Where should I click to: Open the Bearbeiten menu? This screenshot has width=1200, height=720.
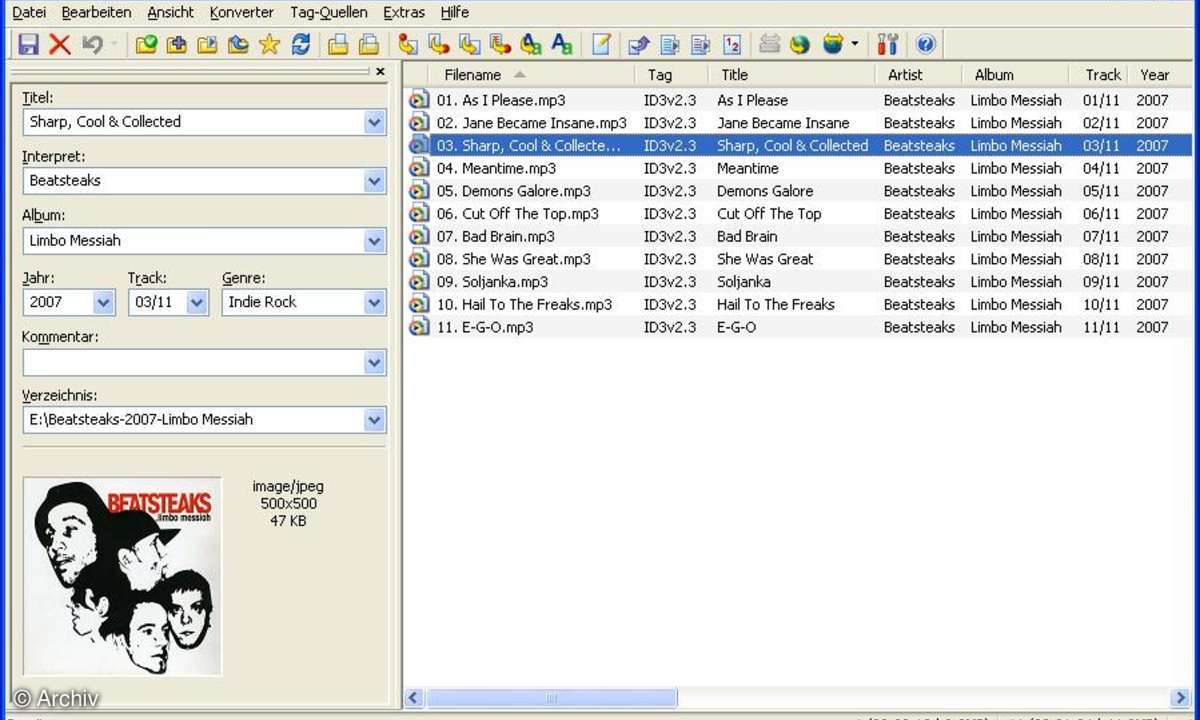pos(96,13)
